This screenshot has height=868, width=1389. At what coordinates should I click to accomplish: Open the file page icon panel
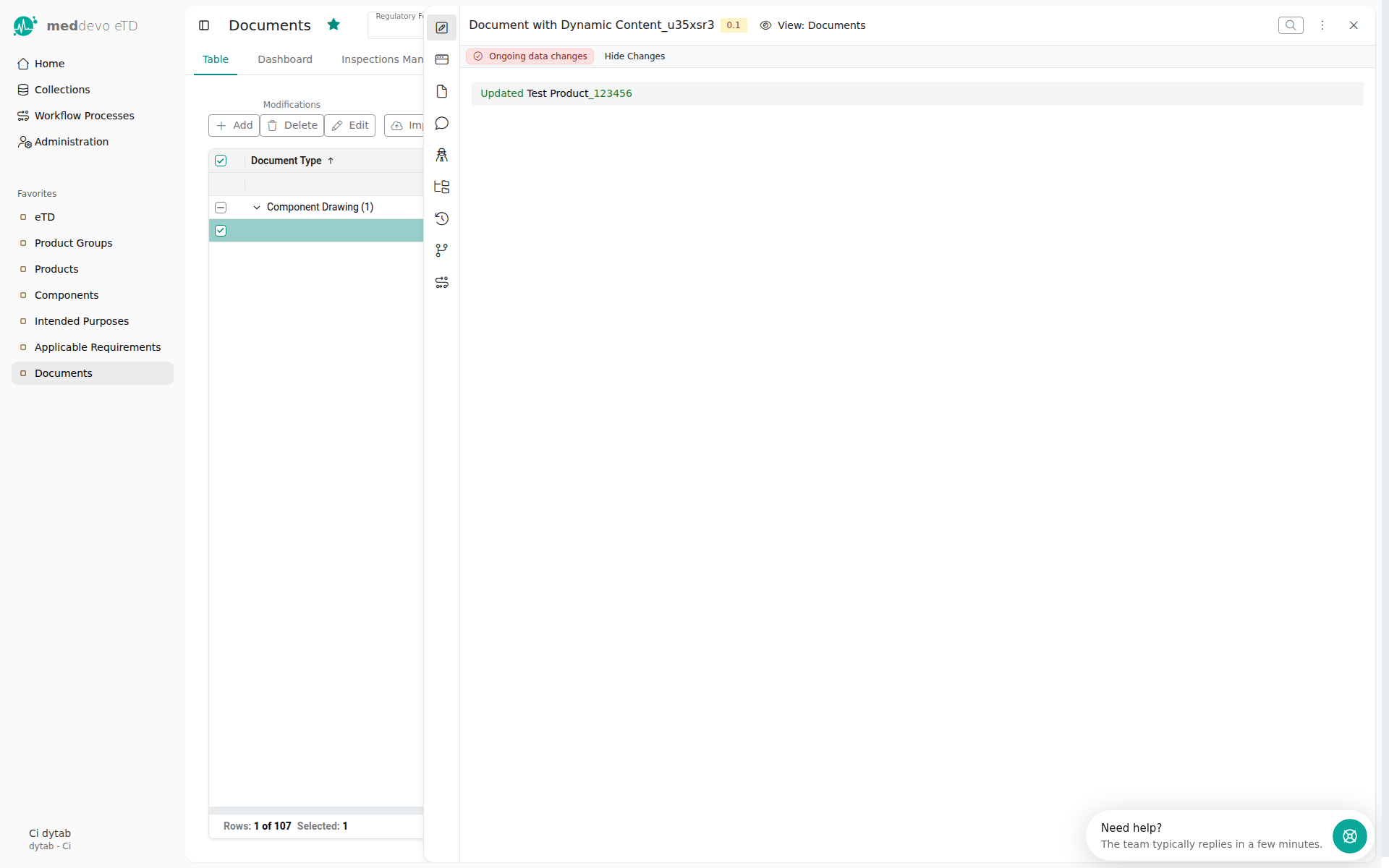pyautogui.click(x=441, y=91)
